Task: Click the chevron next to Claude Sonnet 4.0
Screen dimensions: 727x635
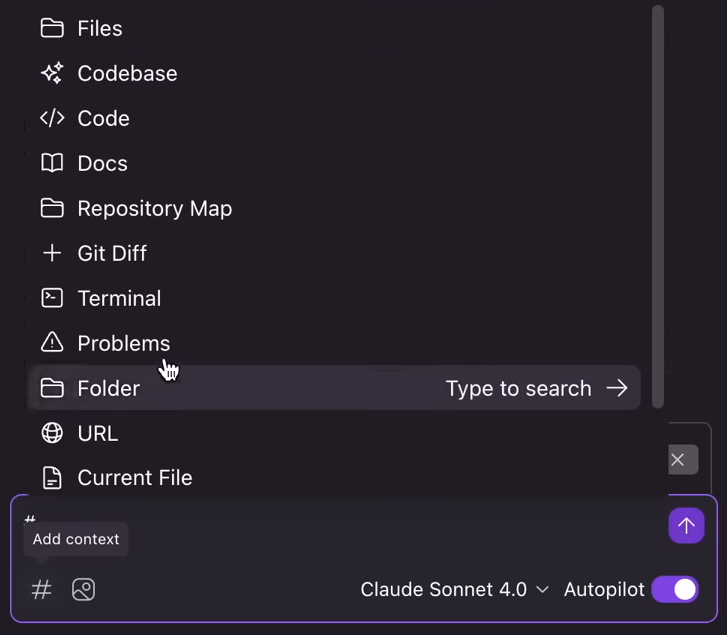Action: coord(542,590)
